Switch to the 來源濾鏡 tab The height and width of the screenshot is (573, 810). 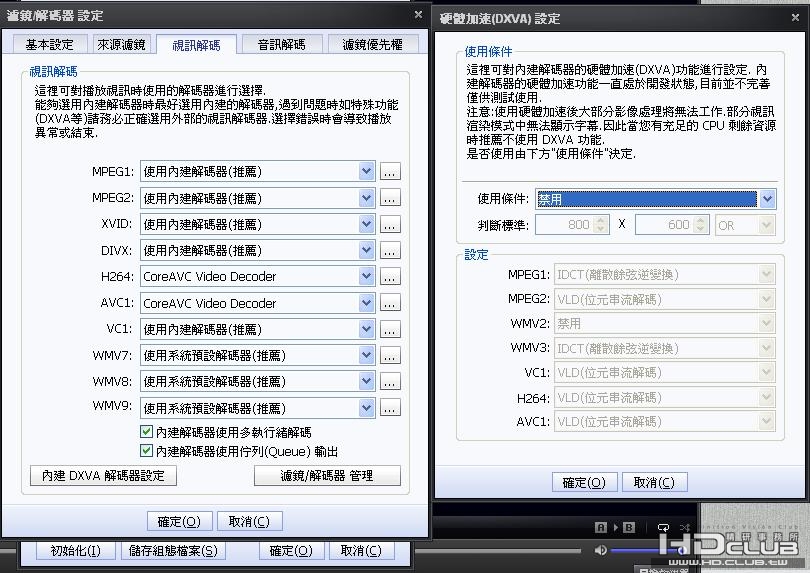pyautogui.click(x=121, y=44)
